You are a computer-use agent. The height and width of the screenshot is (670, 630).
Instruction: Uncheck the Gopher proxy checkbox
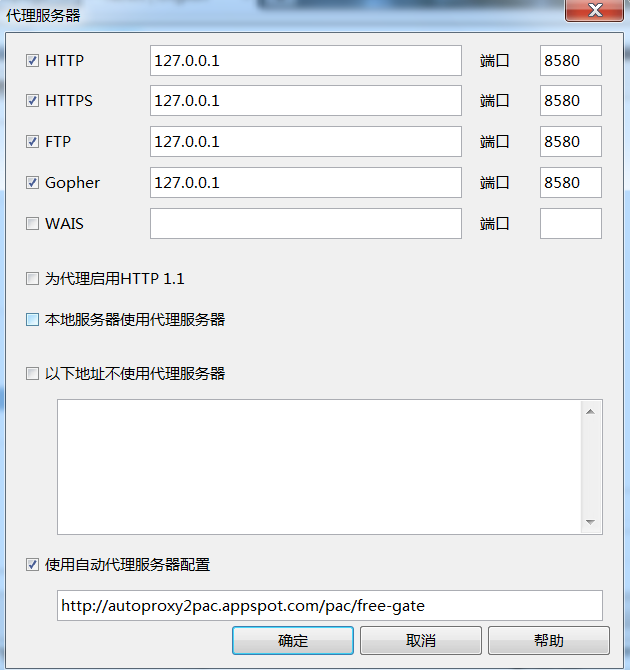[x=32, y=183]
